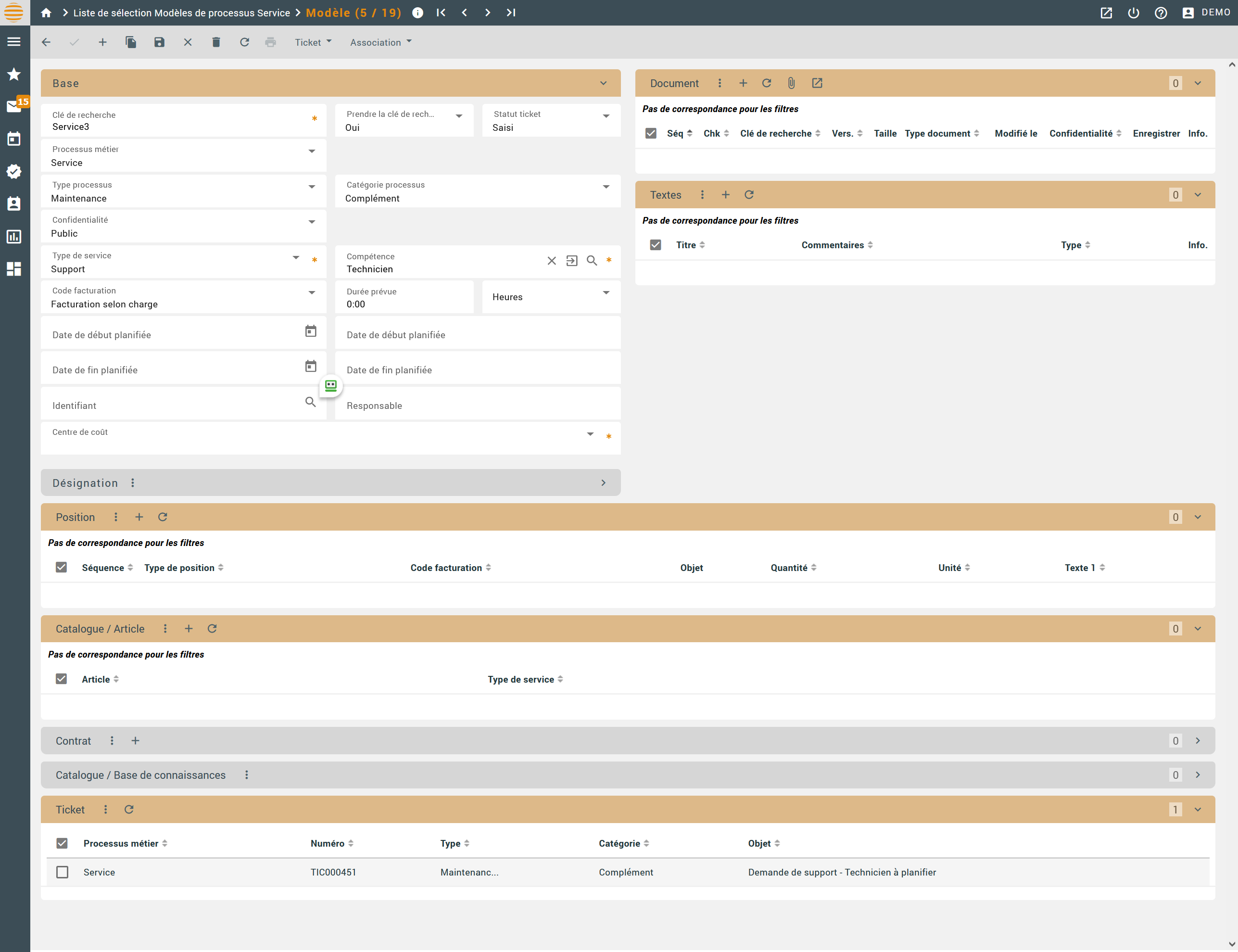
Task: Open Catalogue / Base de connaissances options menu
Action: coord(246,774)
